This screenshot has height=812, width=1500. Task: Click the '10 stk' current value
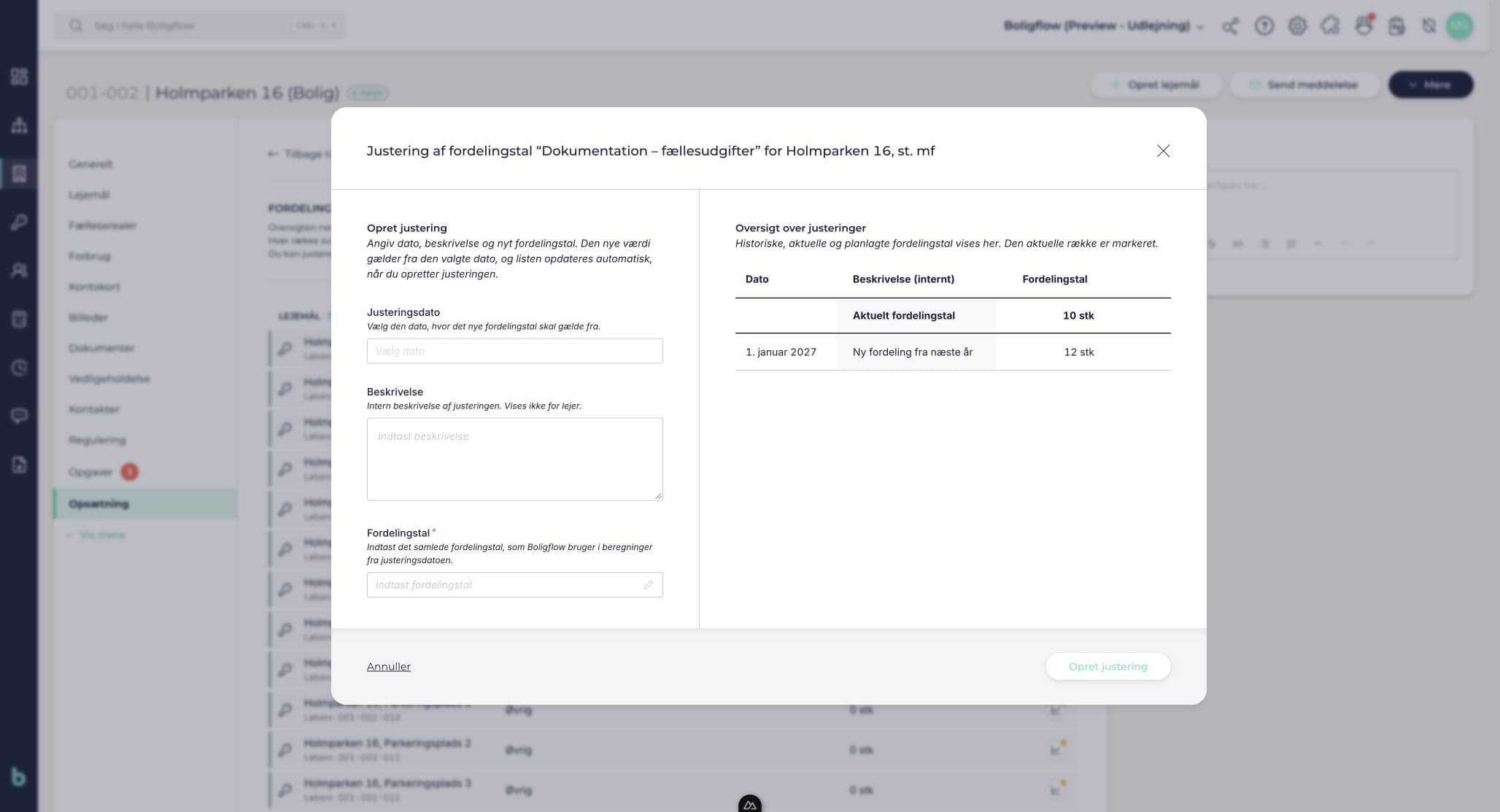[x=1078, y=315]
